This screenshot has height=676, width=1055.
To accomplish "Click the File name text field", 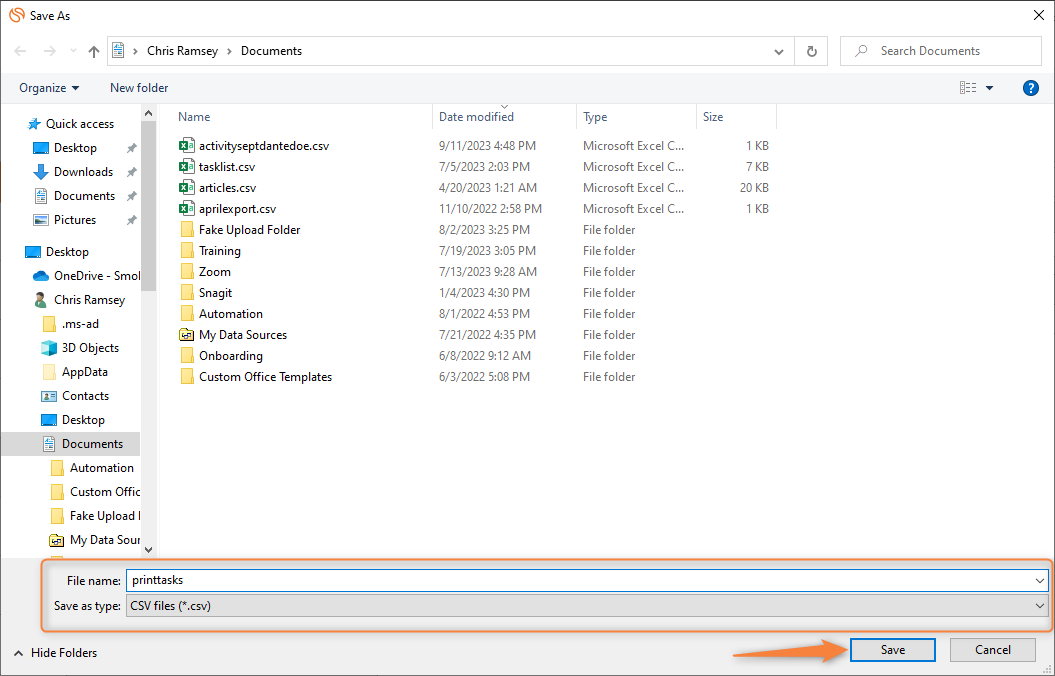I will (580, 580).
